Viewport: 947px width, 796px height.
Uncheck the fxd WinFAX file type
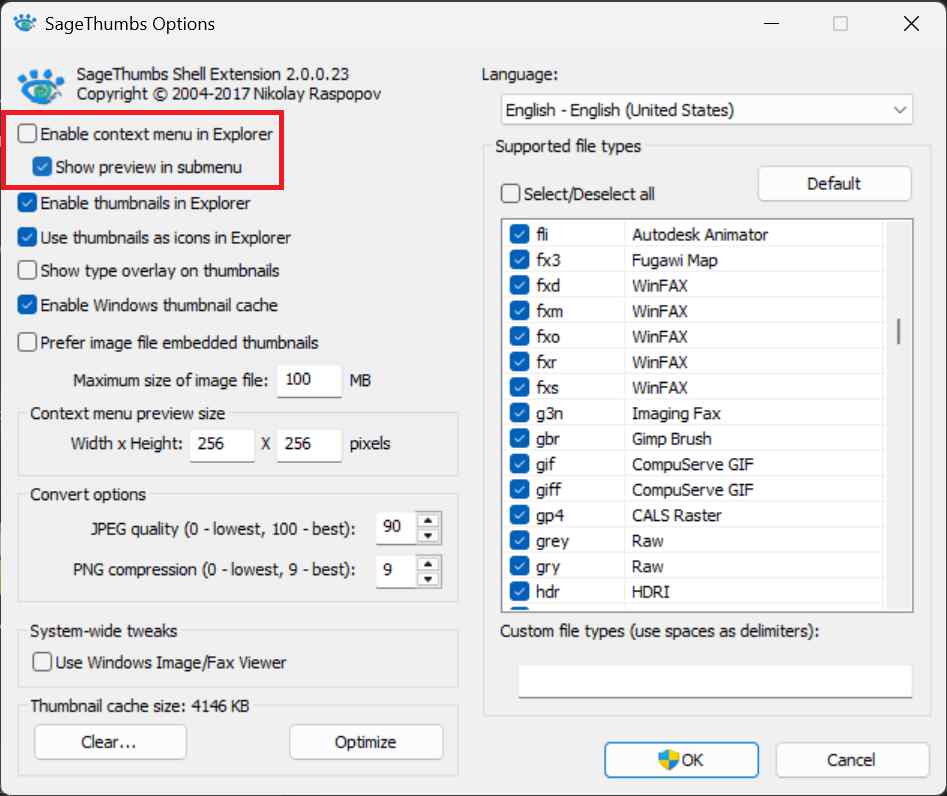[519, 285]
